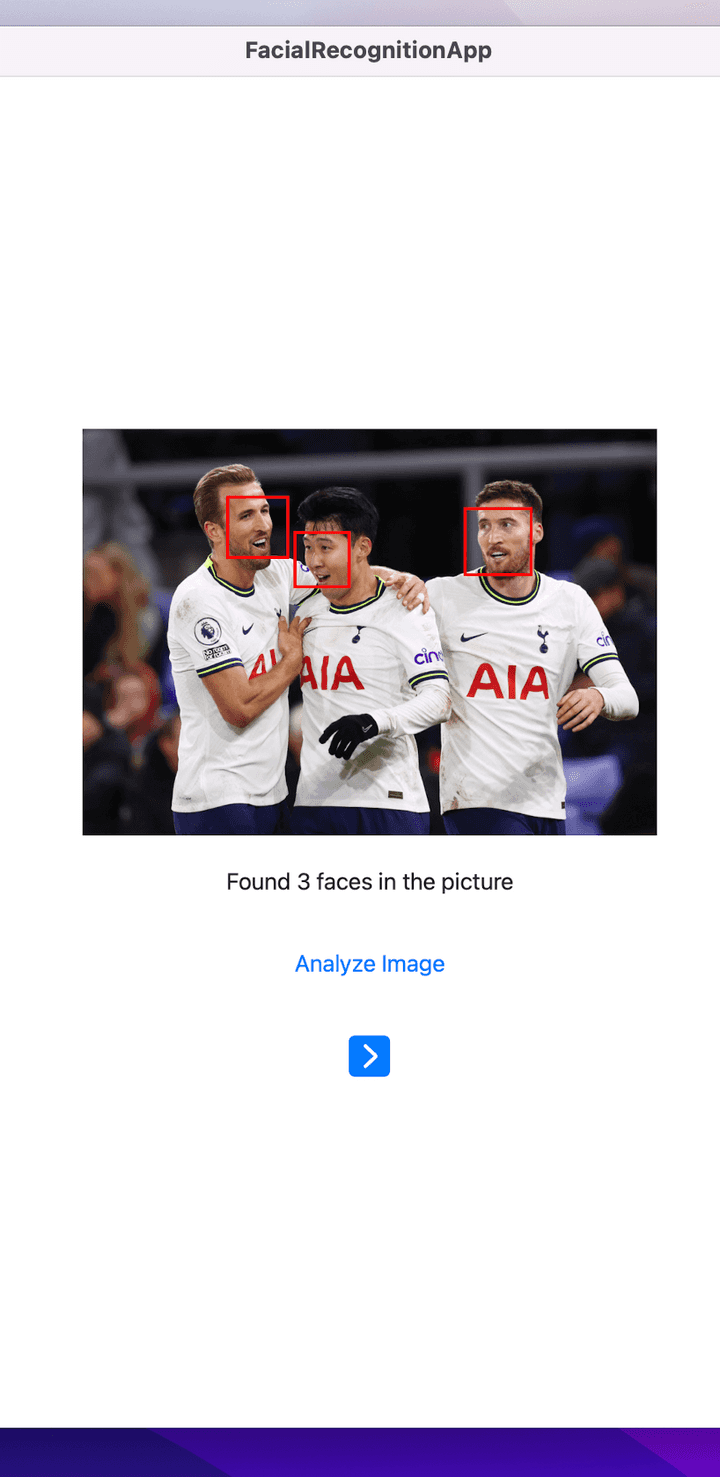Screen dimensions: 720x1477
Task: Click the Nike swoosh on leftmost player's shirt
Action: click(x=248, y=629)
